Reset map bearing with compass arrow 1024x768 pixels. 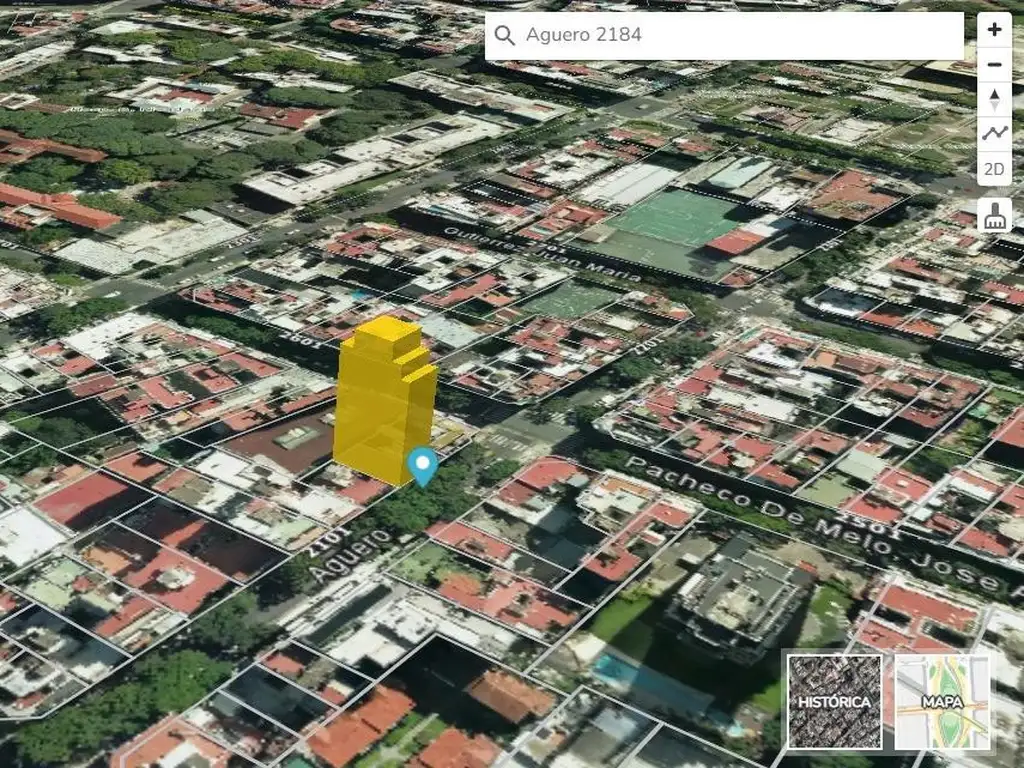pos(994,99)
